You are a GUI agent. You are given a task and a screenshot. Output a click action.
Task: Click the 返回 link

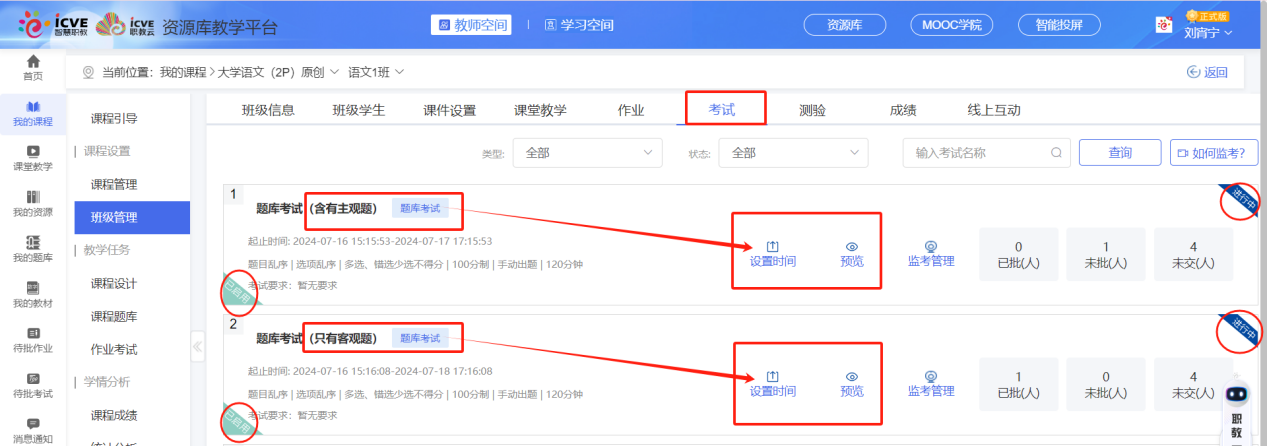[1206, 72]
